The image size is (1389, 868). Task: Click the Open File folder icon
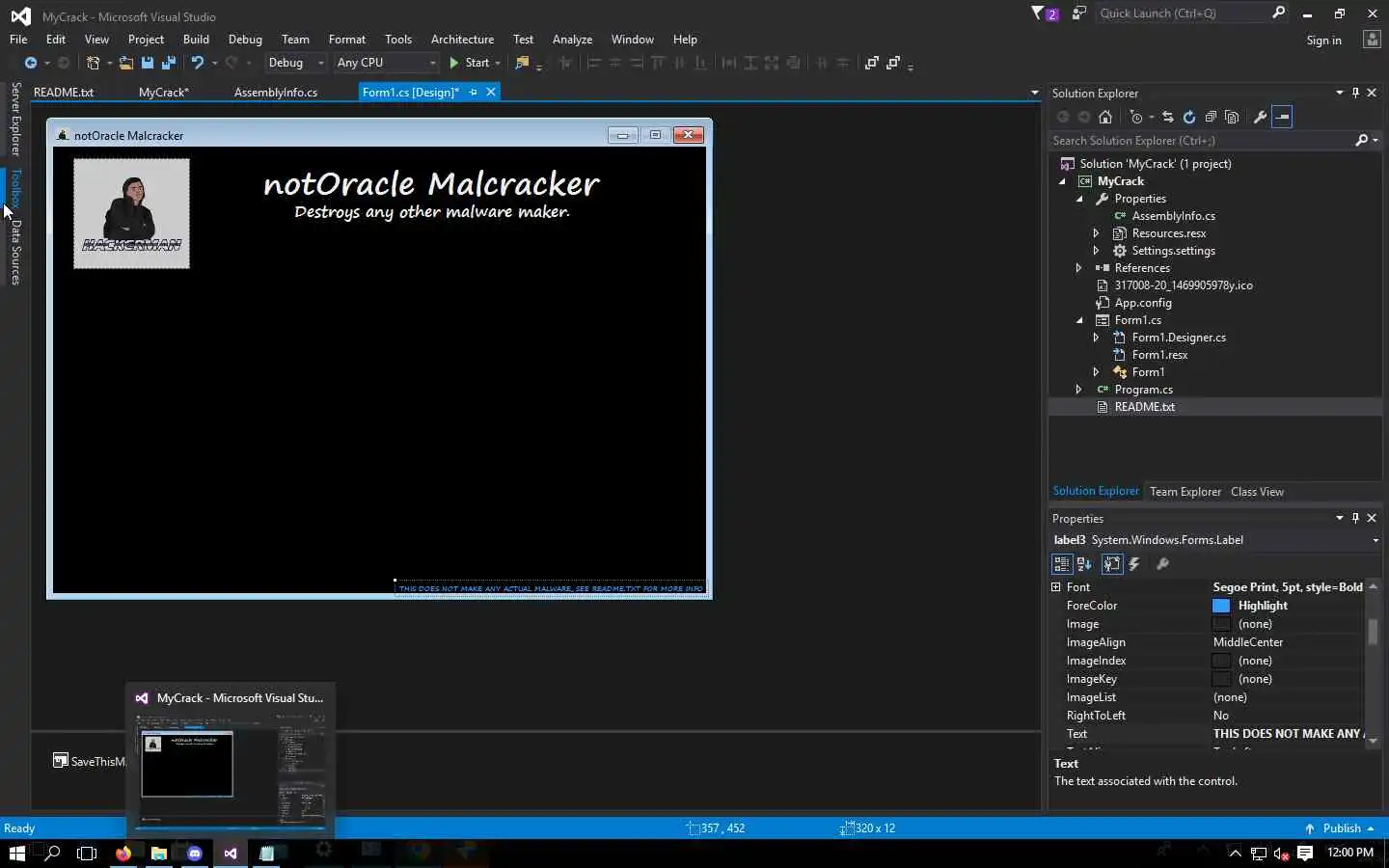125,63
